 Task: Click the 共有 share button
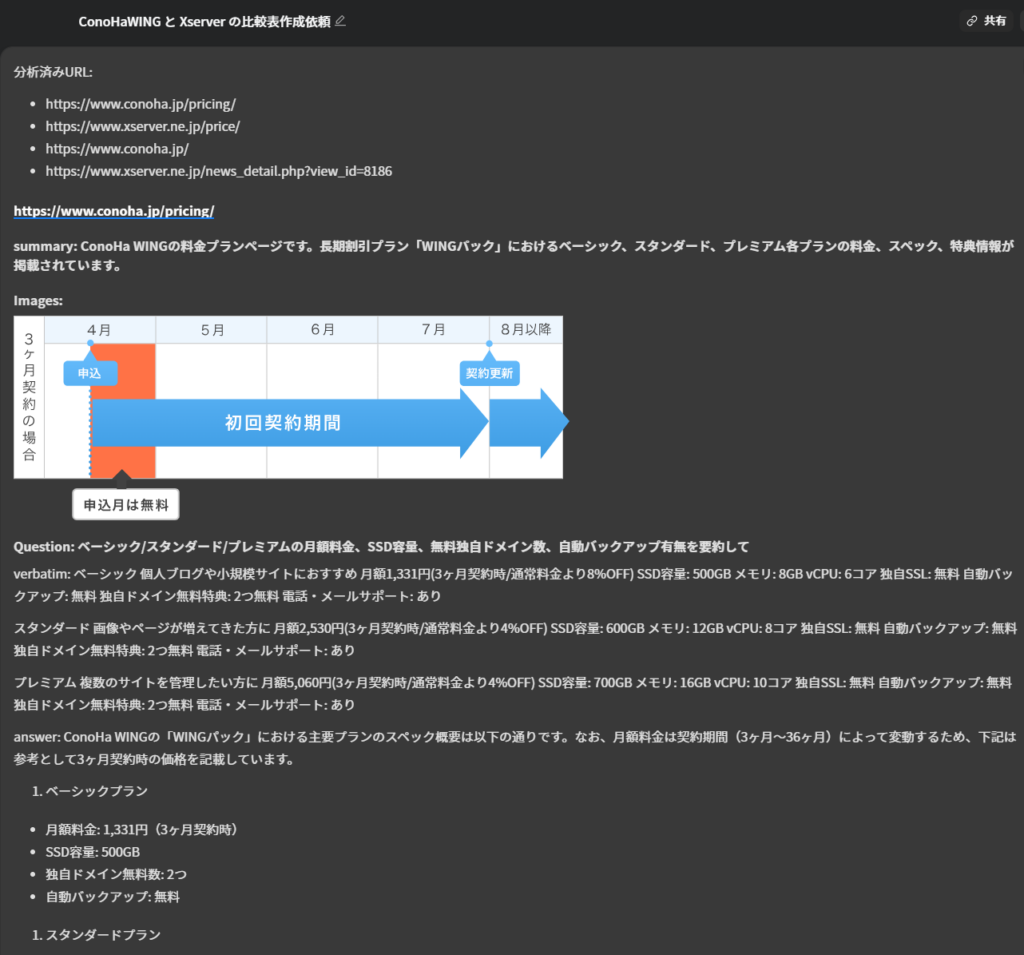click(987, 21)
